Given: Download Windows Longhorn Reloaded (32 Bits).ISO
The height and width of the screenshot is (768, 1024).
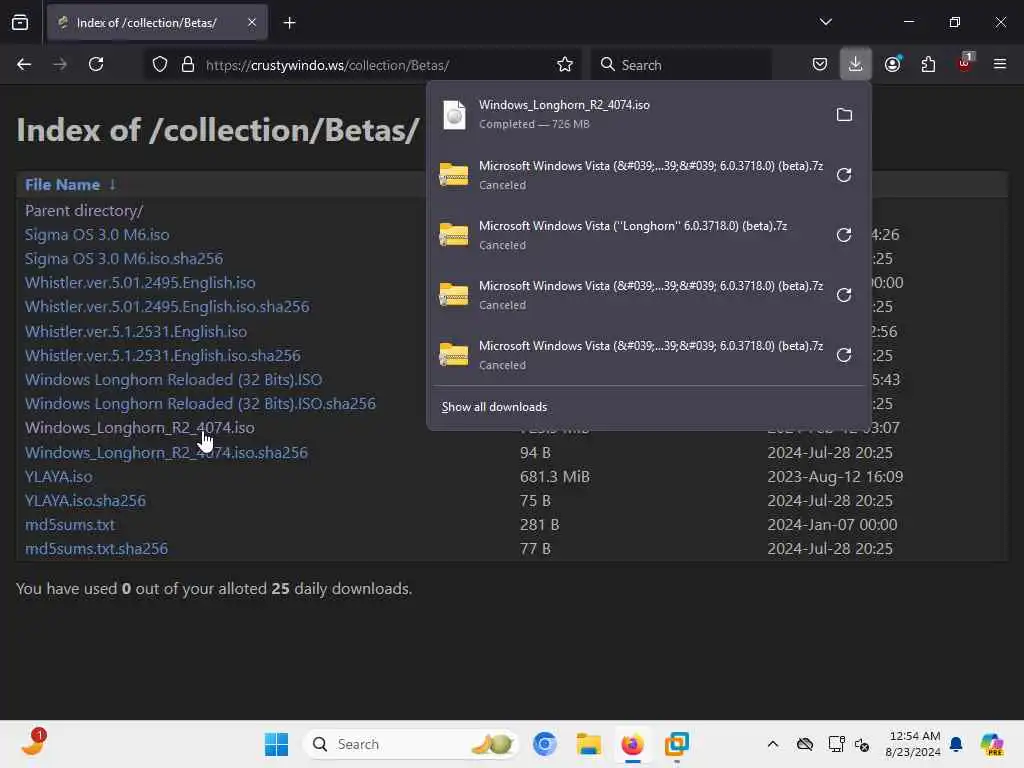Looking at the screenshot, I should (173, 380).
